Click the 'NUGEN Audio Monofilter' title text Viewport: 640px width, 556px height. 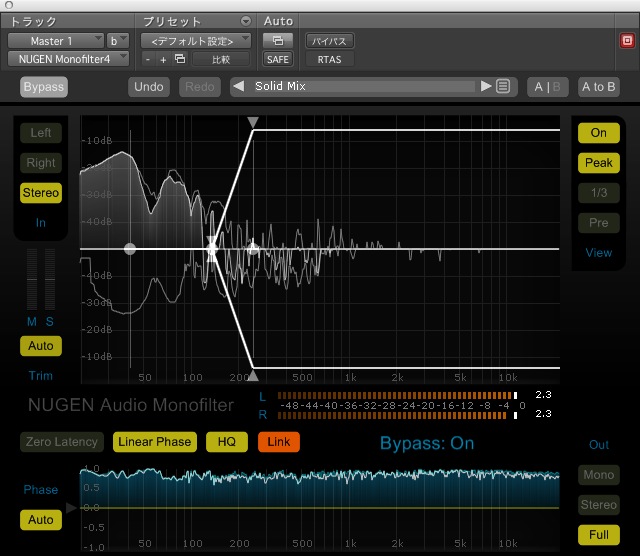131,405
